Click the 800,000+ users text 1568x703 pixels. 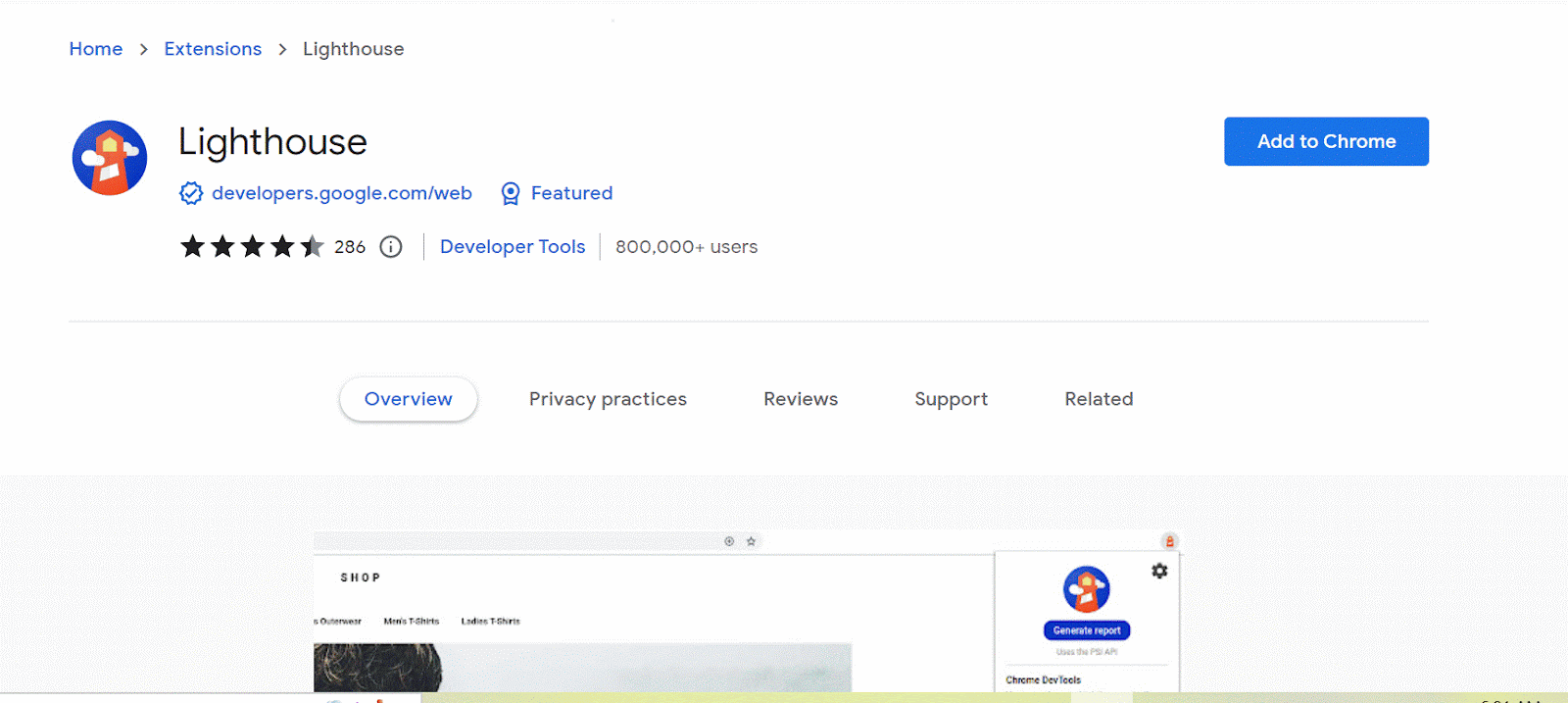click(687, 247)
